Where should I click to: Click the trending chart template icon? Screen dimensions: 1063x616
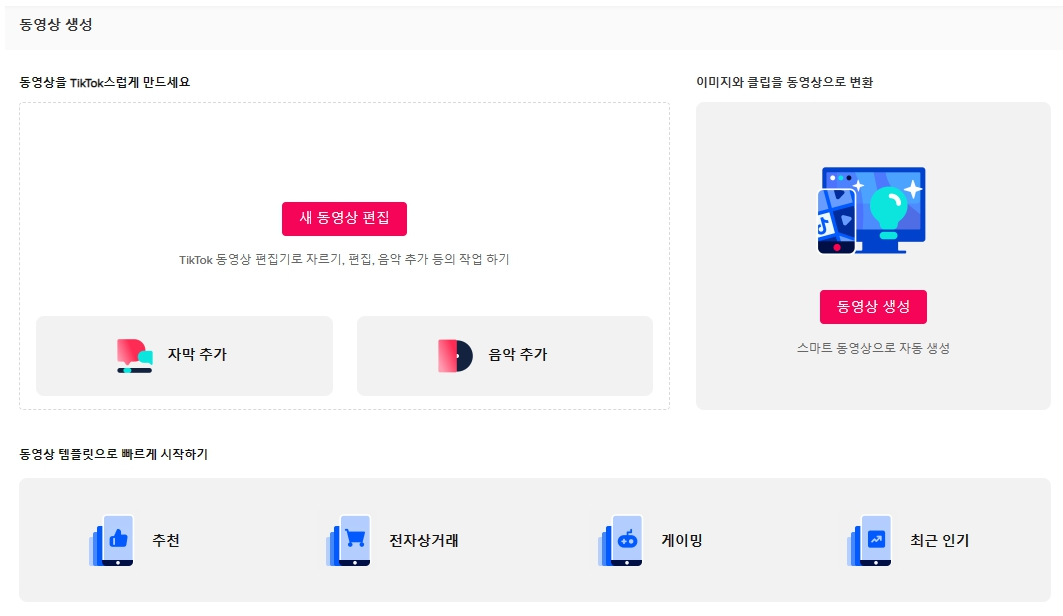pyautogui.click(x=869, y=540)
